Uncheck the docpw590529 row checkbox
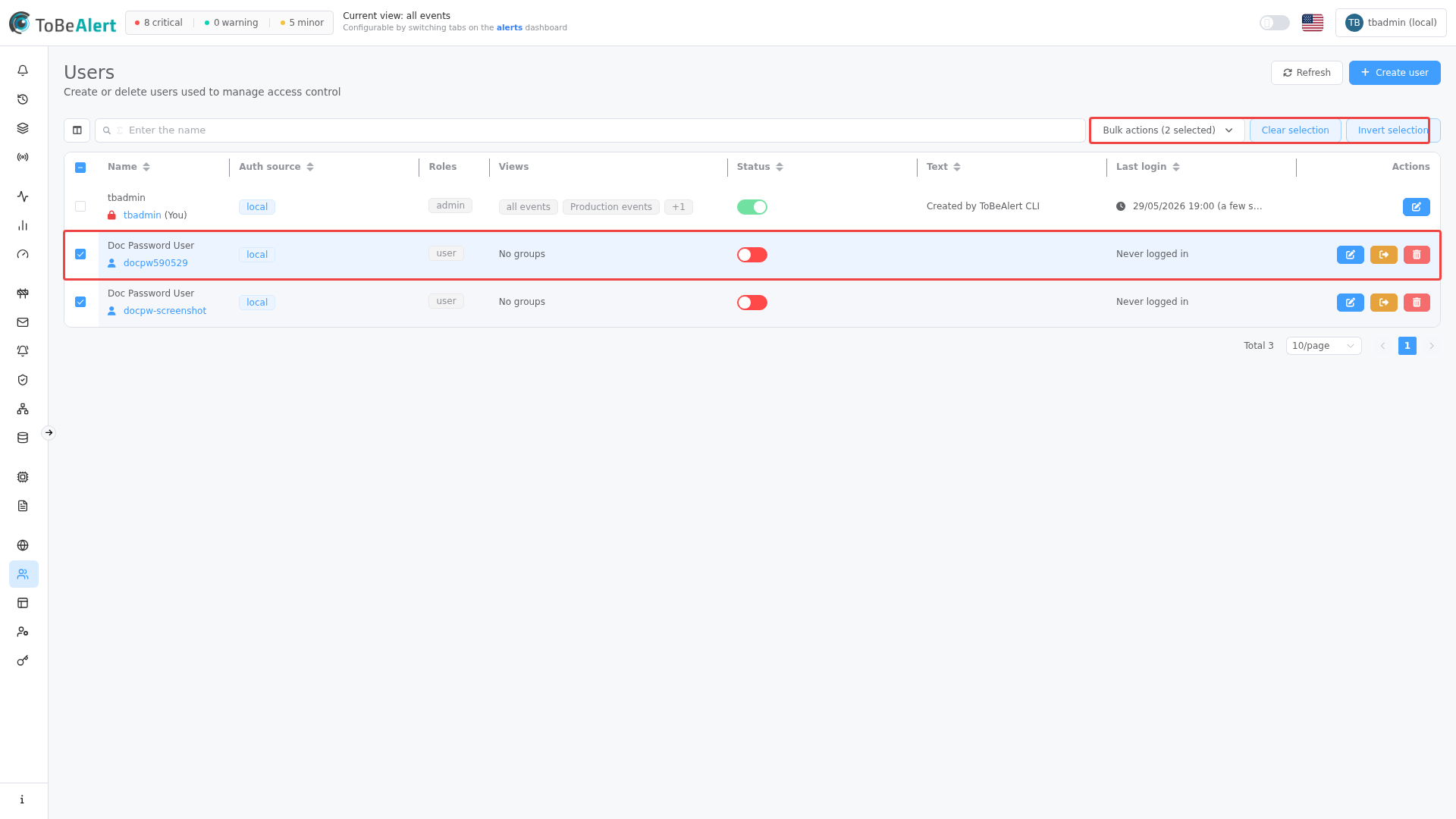 coord(80,254)
